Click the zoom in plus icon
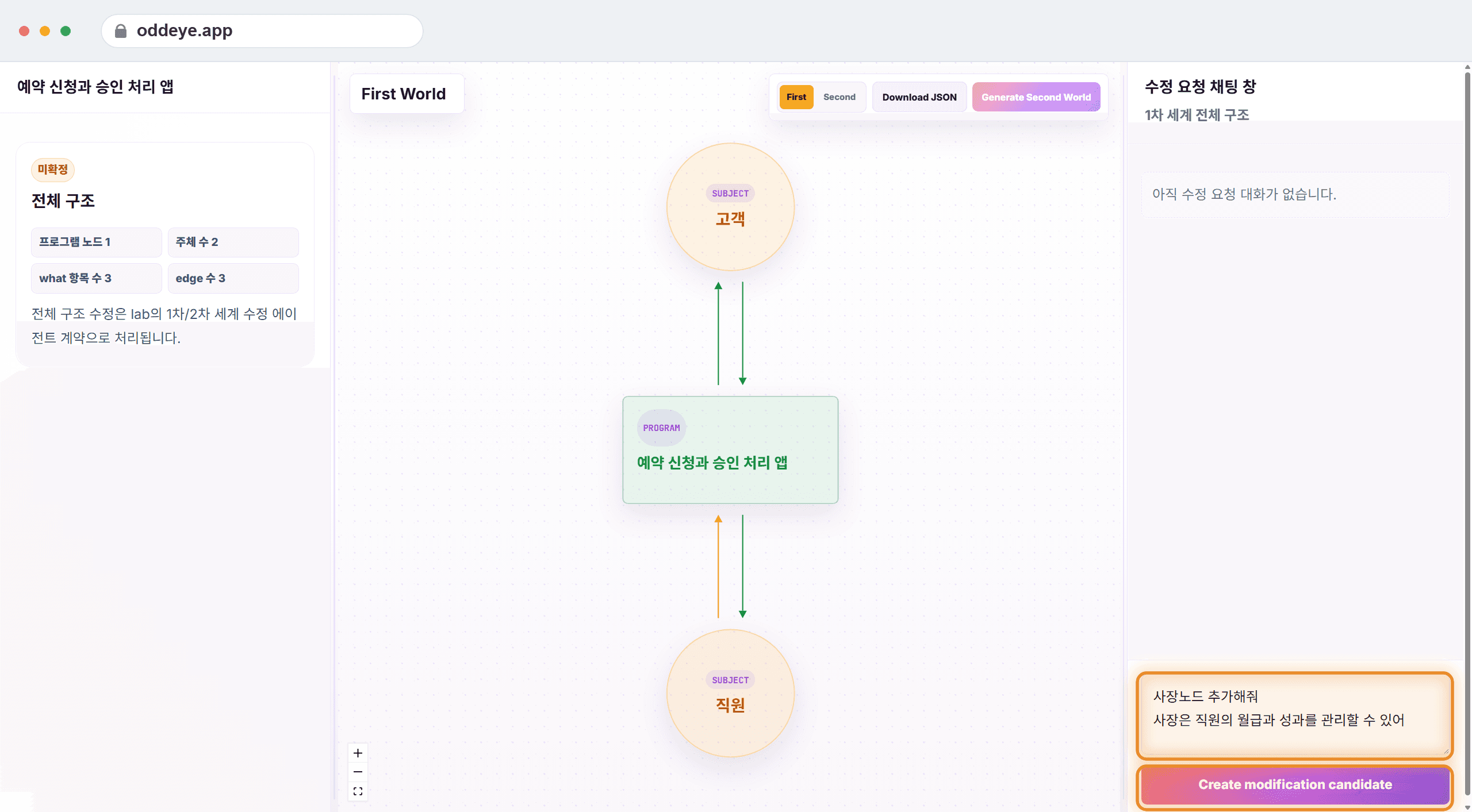This screenshot has width=1472, height=812. pos(358,753)
